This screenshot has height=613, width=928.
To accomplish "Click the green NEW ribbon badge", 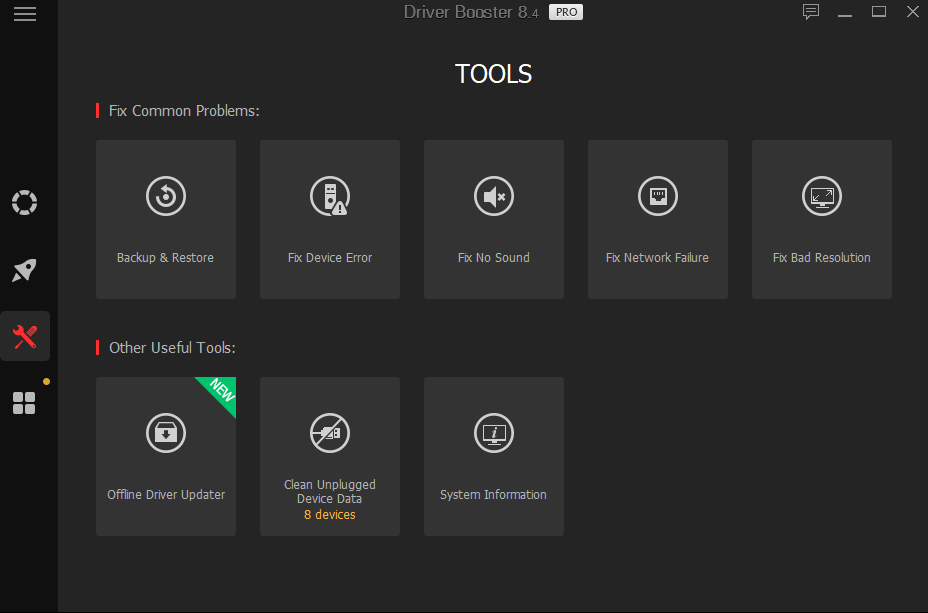I will click(221, 391).
